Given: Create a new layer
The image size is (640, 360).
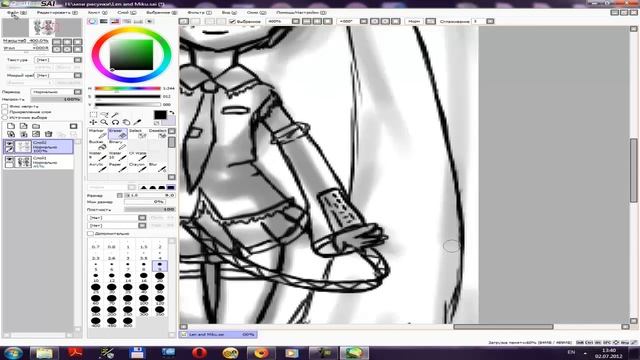Looking at the screenshot, I should [11, 126].
